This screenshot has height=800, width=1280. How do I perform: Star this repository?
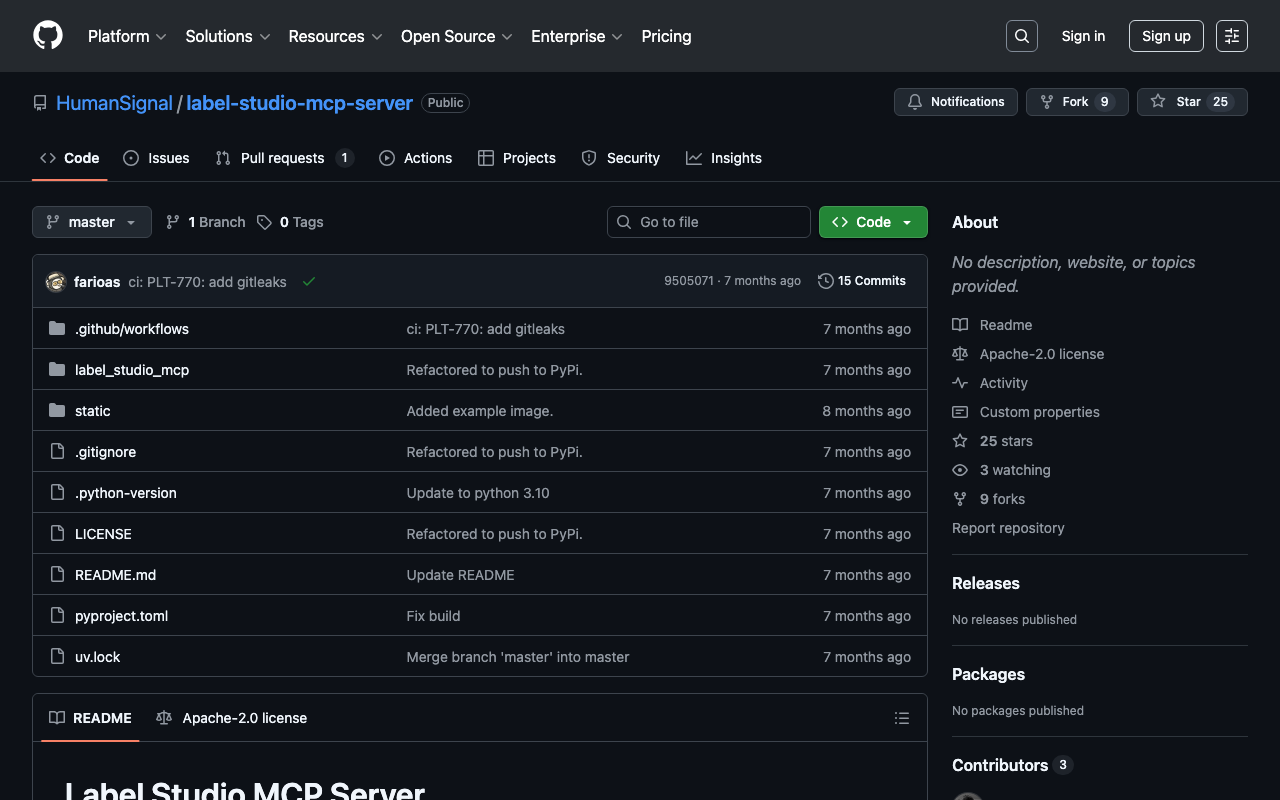point(1177,102)
